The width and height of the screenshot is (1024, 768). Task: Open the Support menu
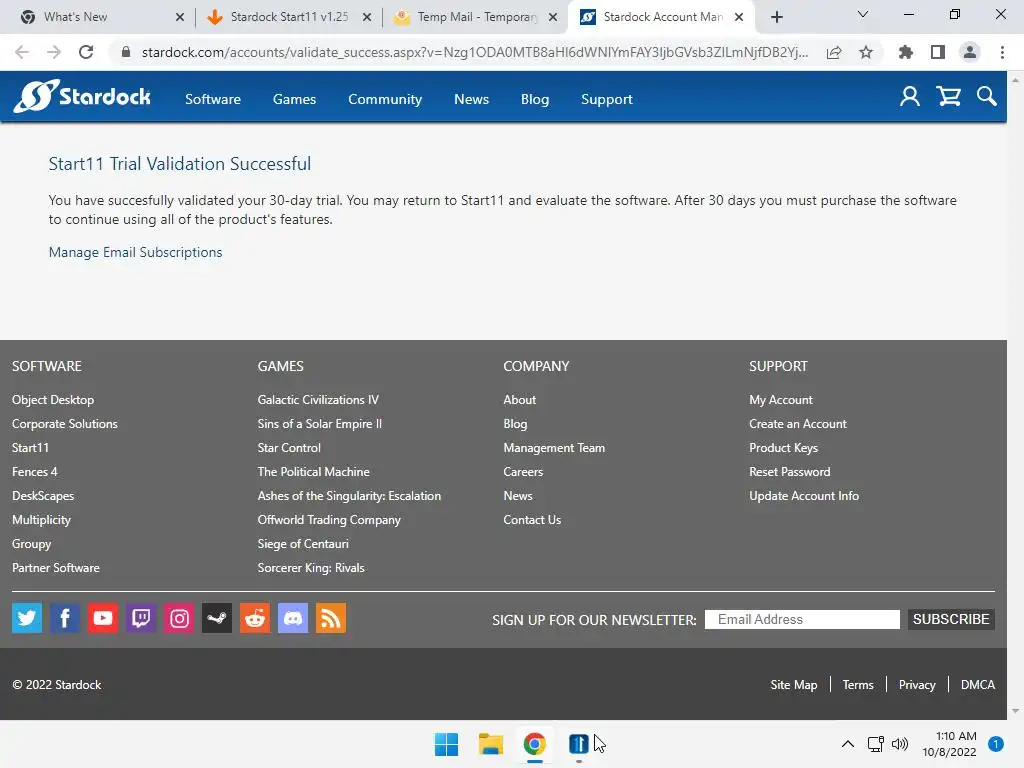[x=607, y=99]
